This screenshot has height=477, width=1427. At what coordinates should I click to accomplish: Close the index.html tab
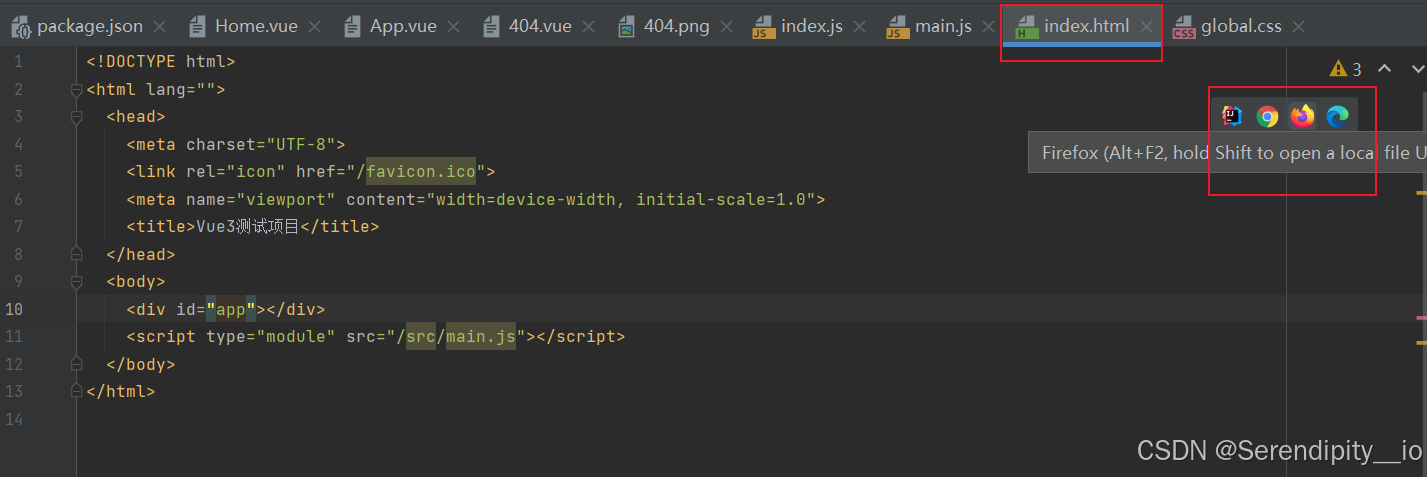coord(1146,27)
